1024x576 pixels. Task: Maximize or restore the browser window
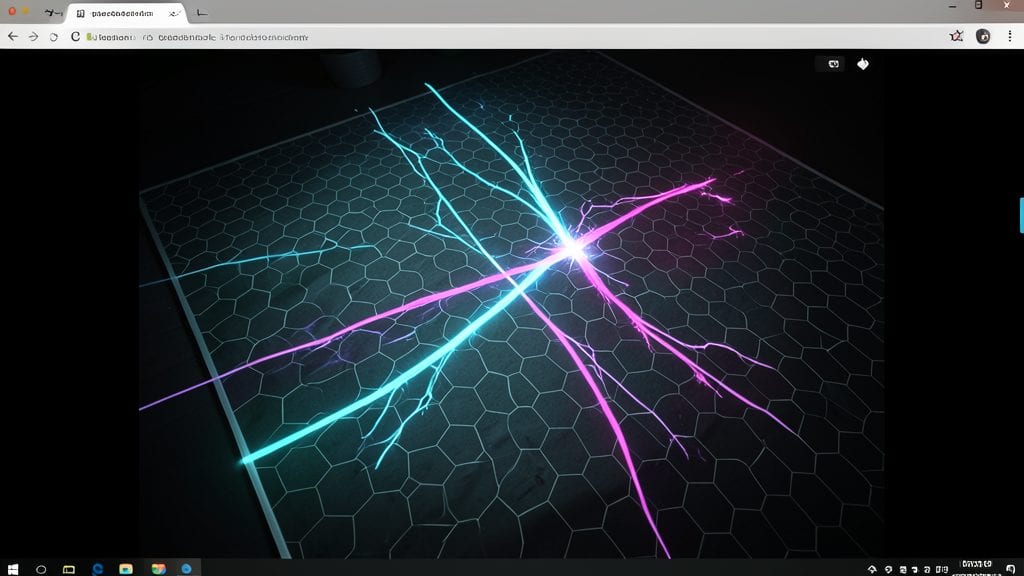click(x=978, y=5)
